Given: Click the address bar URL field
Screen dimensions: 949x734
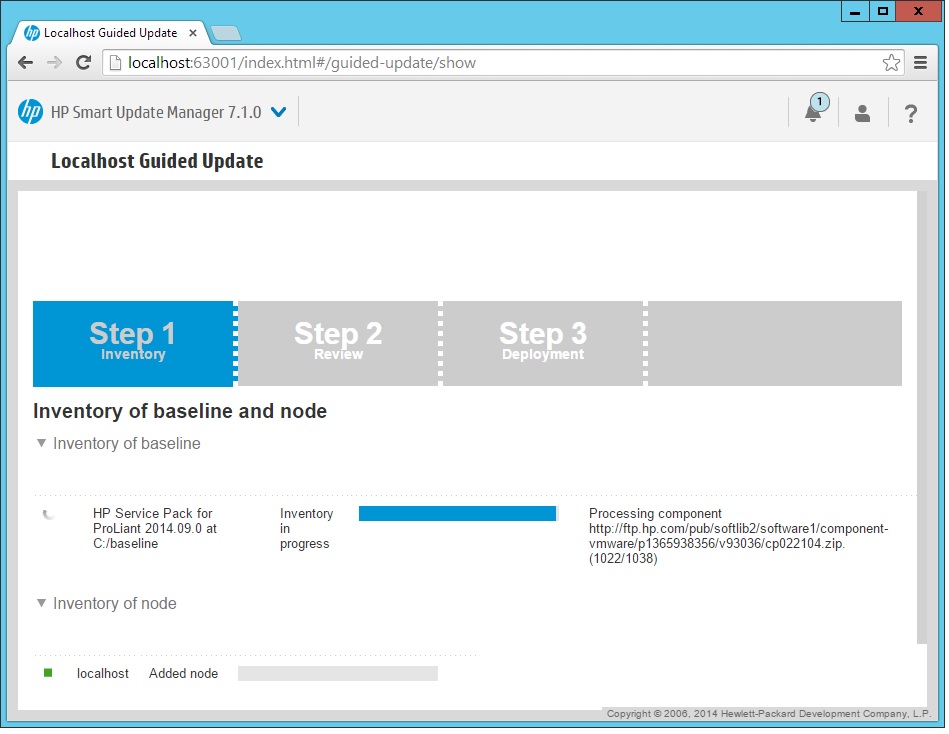Looking at the screenshot, I should pos(500,63).
